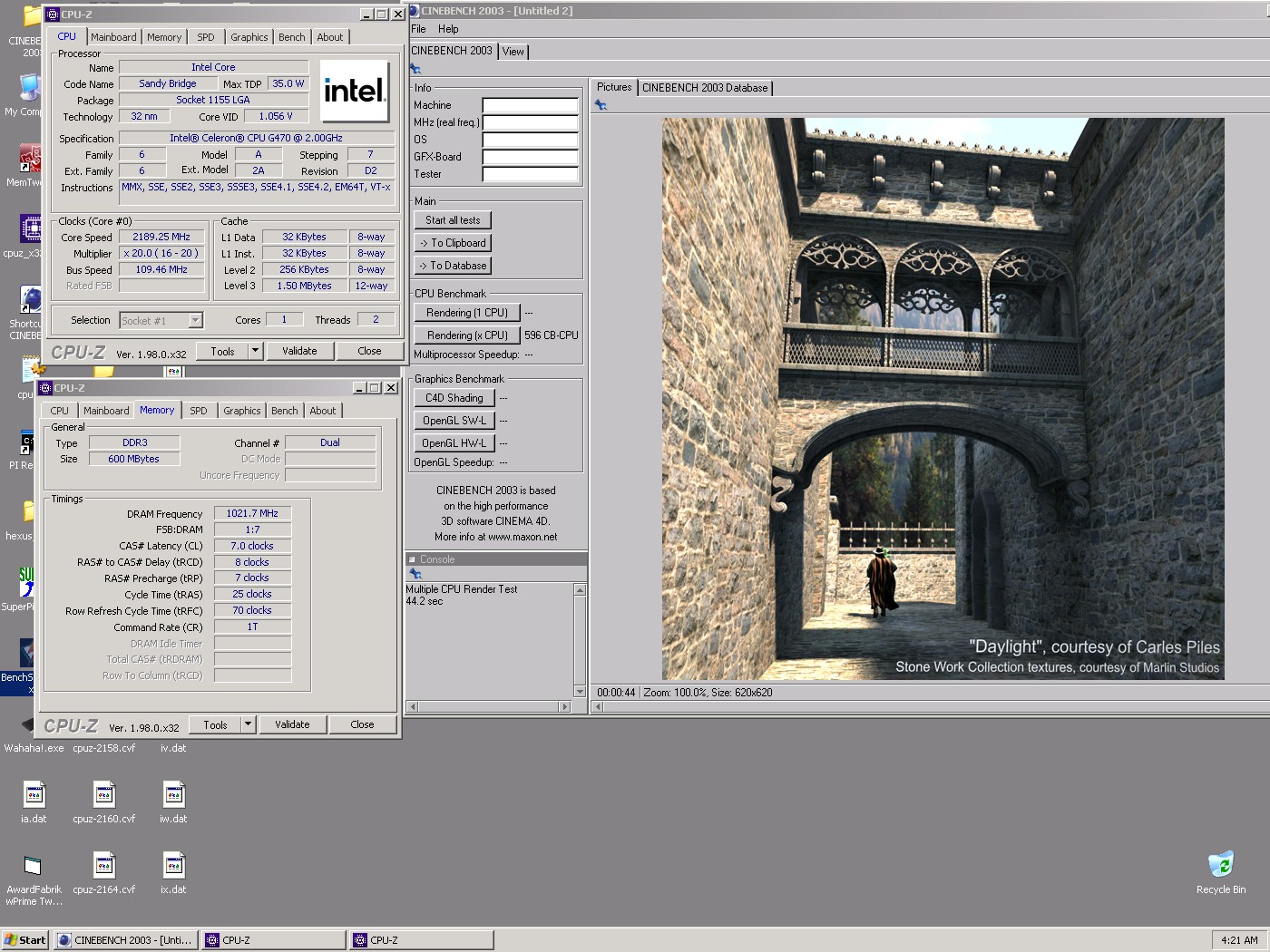Viewport: 1270px width, 952px height.
Task: Click second CPU-Z taskbar button
Action: [x=422, y=940]
